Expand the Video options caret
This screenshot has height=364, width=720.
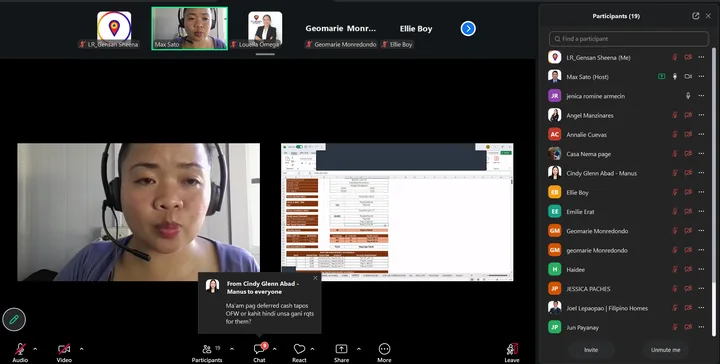pos(81,349)
